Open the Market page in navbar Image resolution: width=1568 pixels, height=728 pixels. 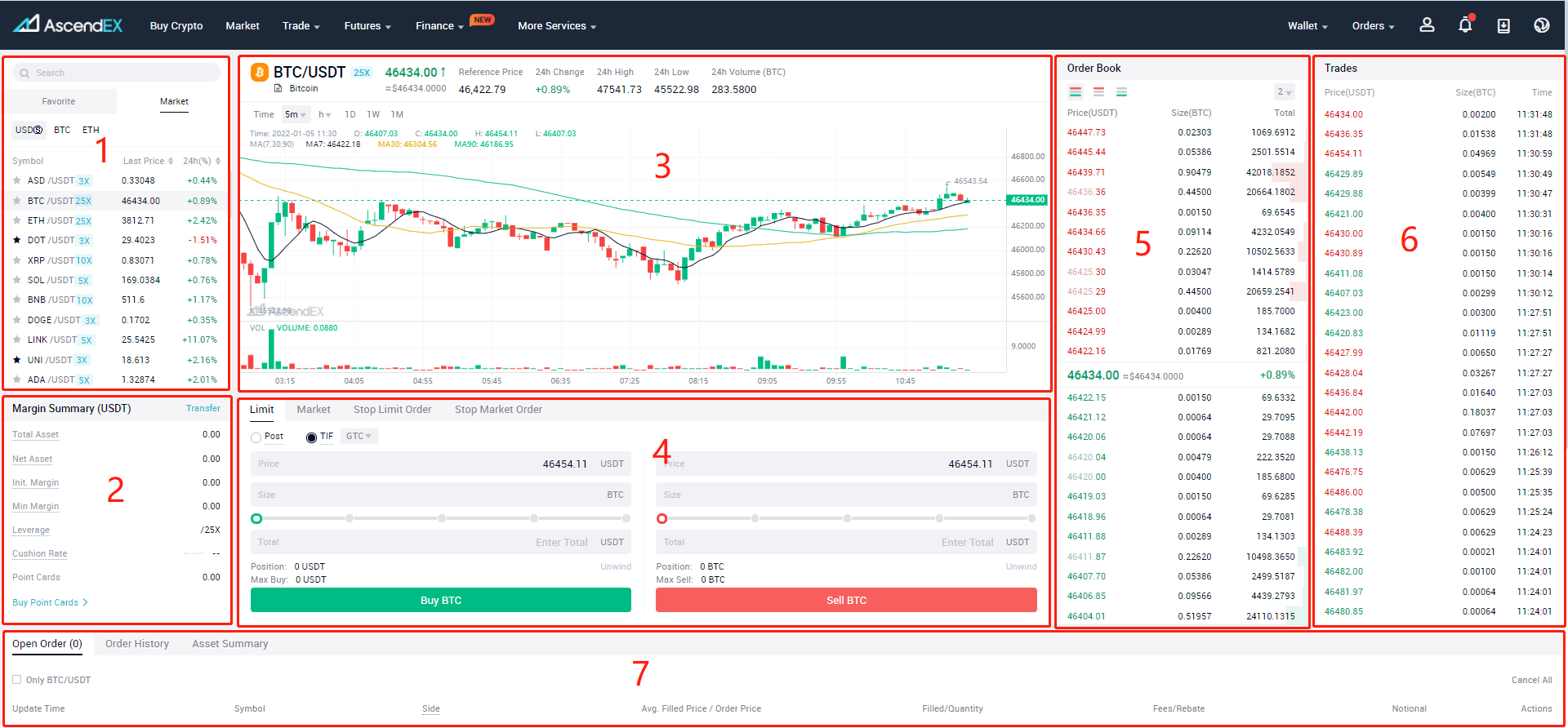tap(243, 26)
